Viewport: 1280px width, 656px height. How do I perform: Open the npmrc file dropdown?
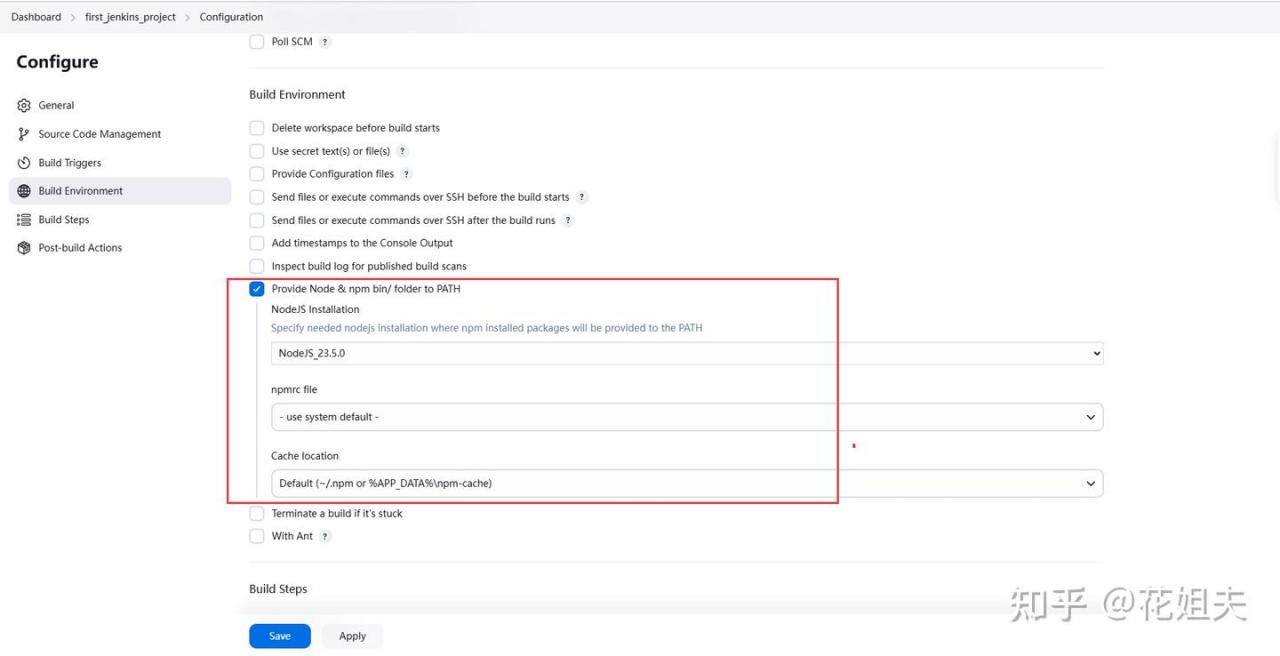(x=687, y=417)
